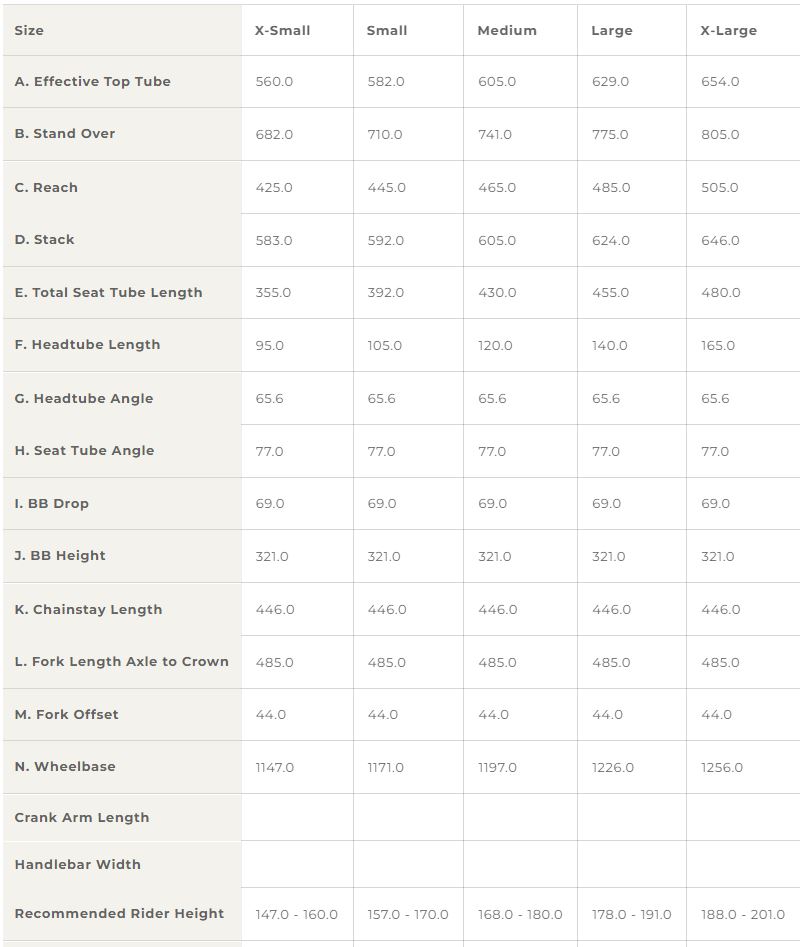Click the E. Total Seat Tube Length label
This screenshot has height=947, width=807.
(108, 292)
